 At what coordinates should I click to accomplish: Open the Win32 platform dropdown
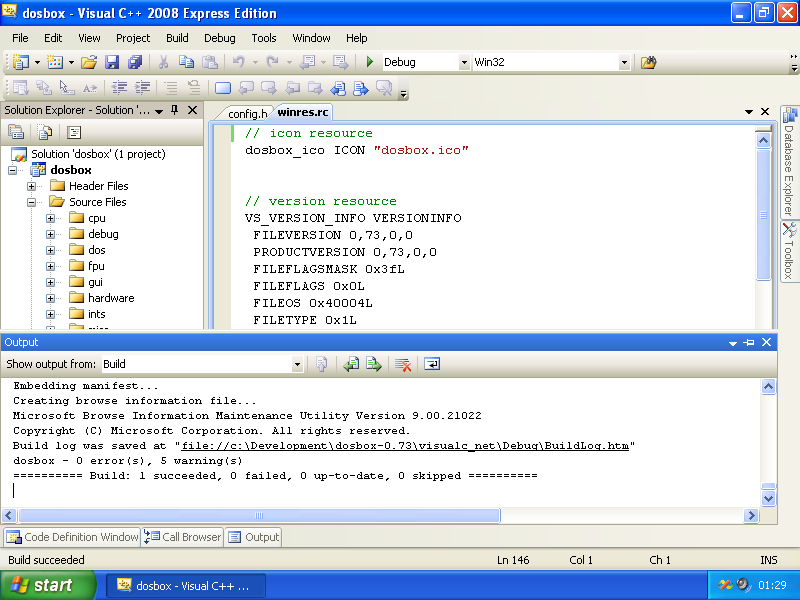point(624,62)
